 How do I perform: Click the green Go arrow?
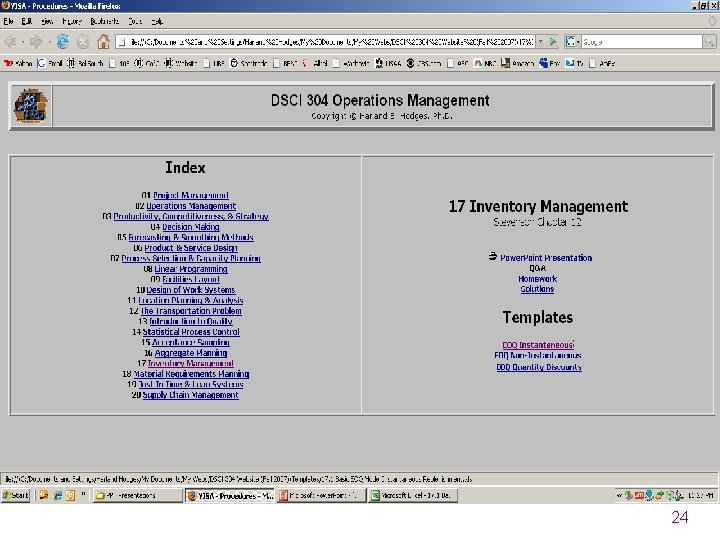tap(553, 42)
